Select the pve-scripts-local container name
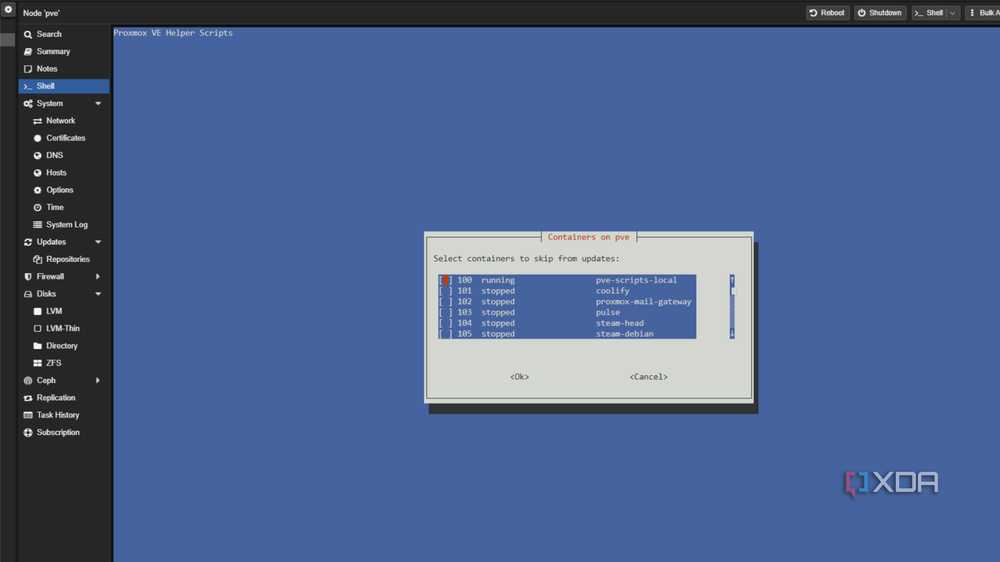This screenshot has width=1000, height=562. [x=636, y=280]
